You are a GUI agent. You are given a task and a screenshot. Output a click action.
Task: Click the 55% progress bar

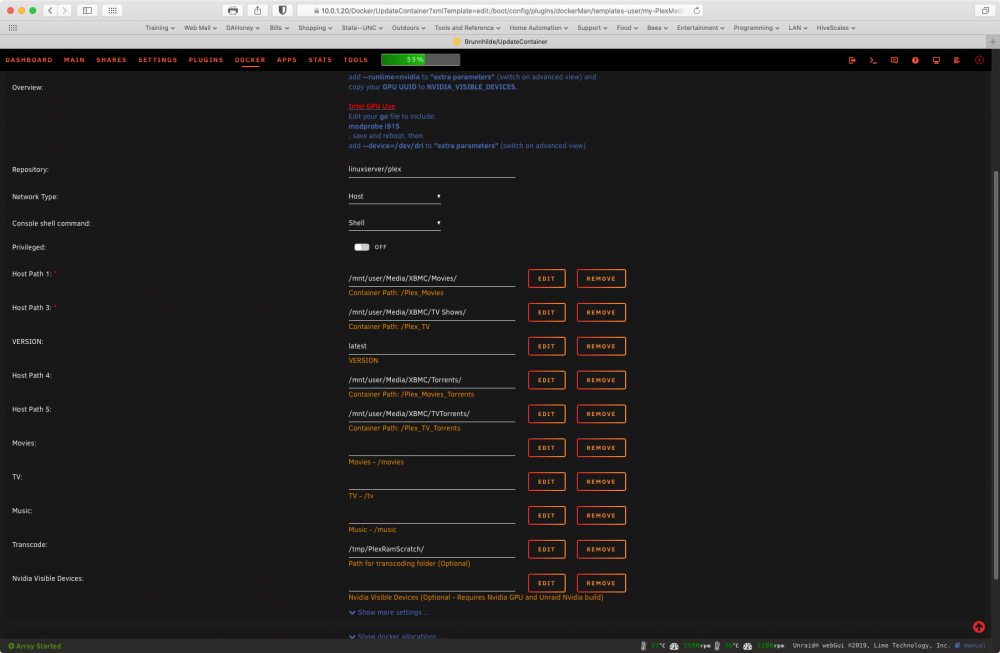(420, 59)
